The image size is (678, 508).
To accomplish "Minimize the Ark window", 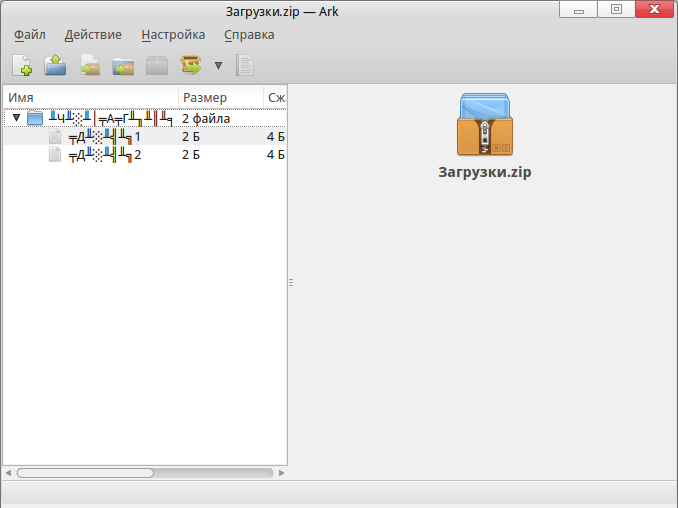I will coord(579,9).
